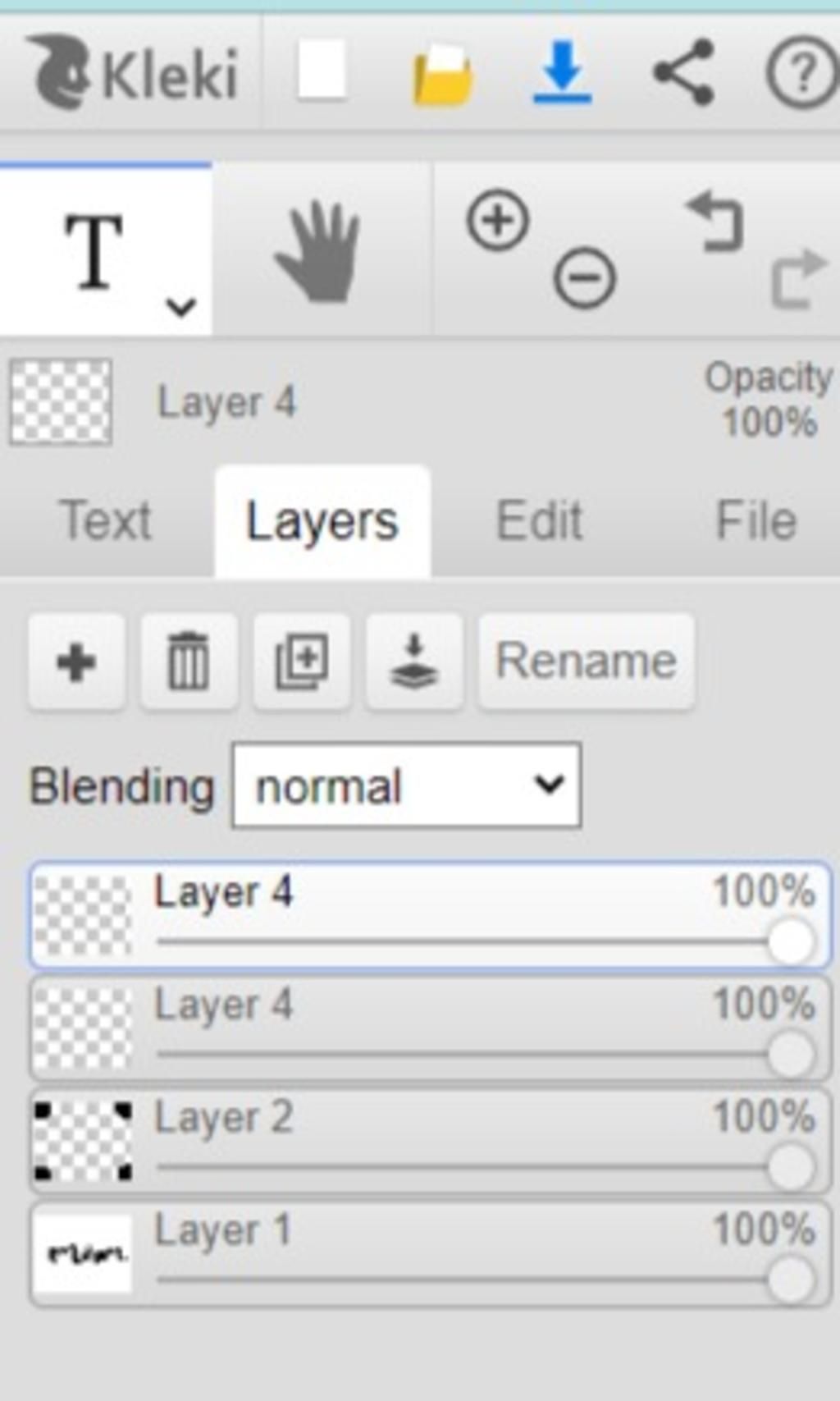Delete the selected layer with trash icon
840x1401 pixels.
[189, 662]
